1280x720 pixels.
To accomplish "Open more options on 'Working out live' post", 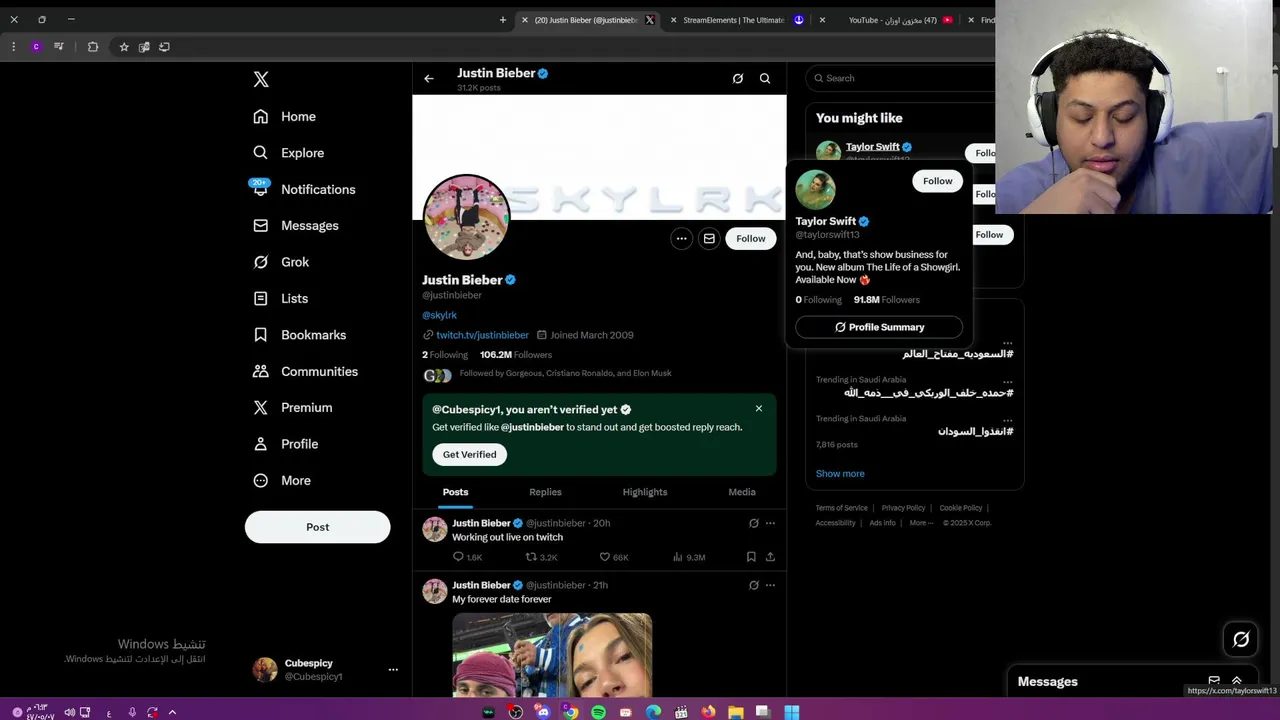I will pos(770,523).
